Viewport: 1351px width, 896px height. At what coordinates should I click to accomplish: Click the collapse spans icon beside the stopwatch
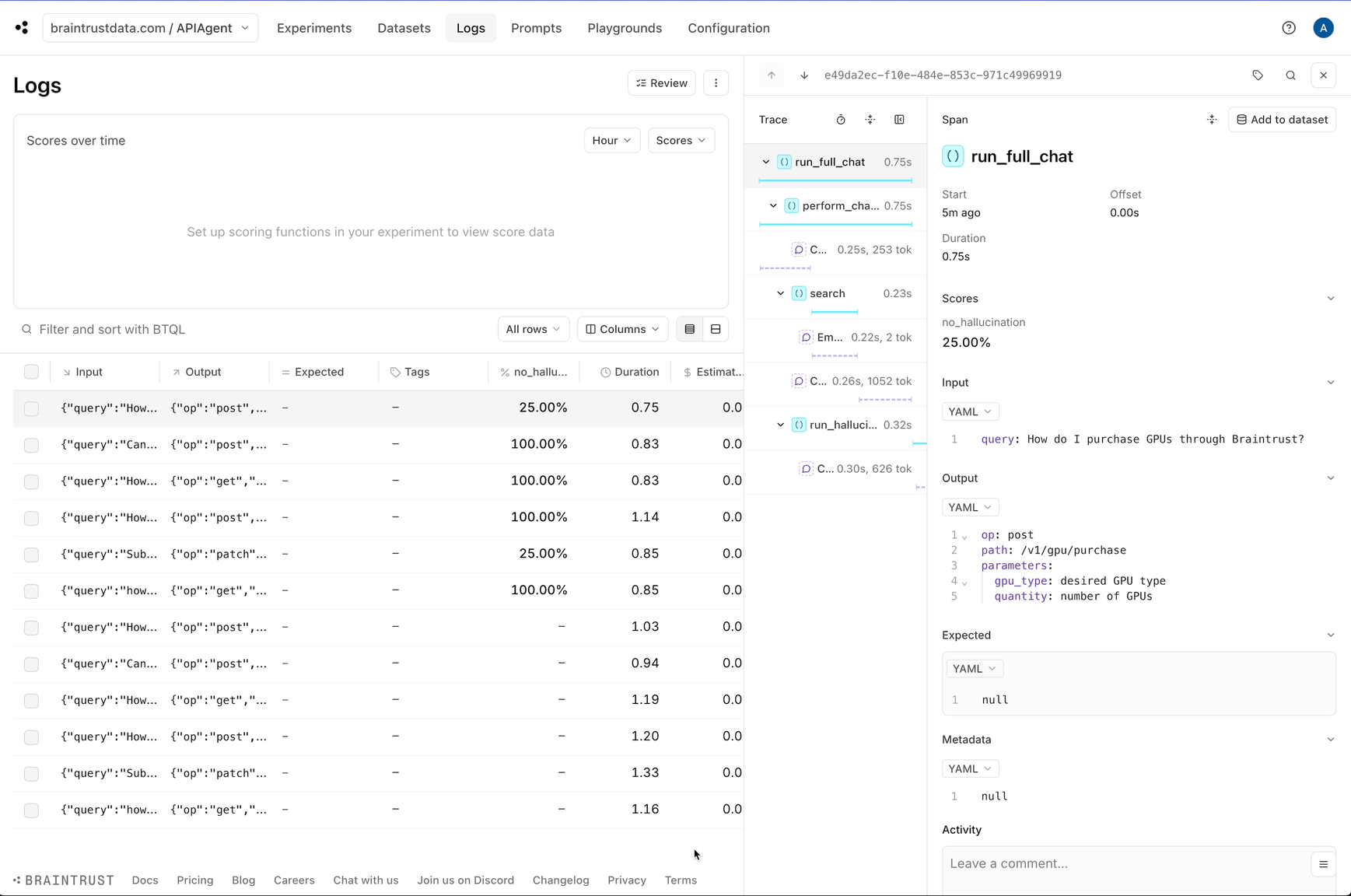click(870, 120)
